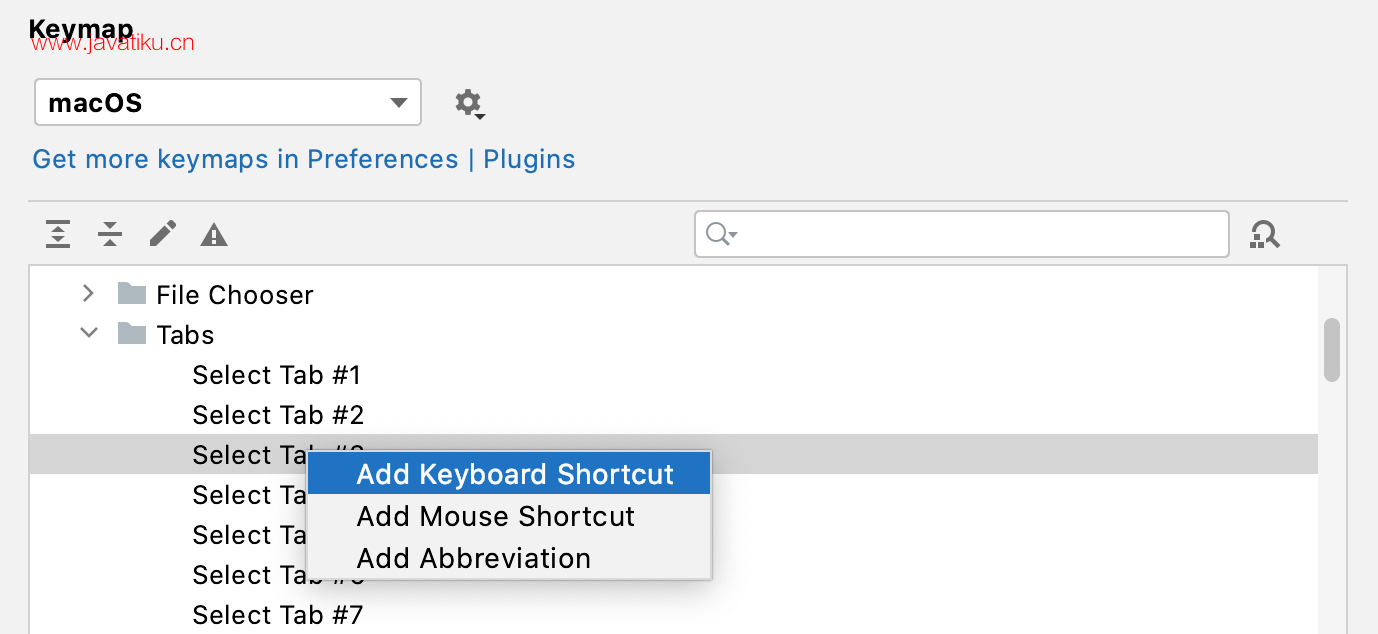Click the File Chooser folder icon
This screenshot has height=634, width=1378.
click(x=132, y=293)
